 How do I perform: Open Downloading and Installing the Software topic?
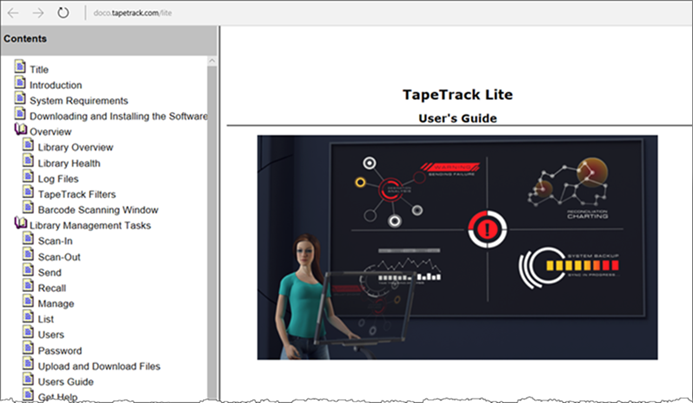(x=118, y=116)
